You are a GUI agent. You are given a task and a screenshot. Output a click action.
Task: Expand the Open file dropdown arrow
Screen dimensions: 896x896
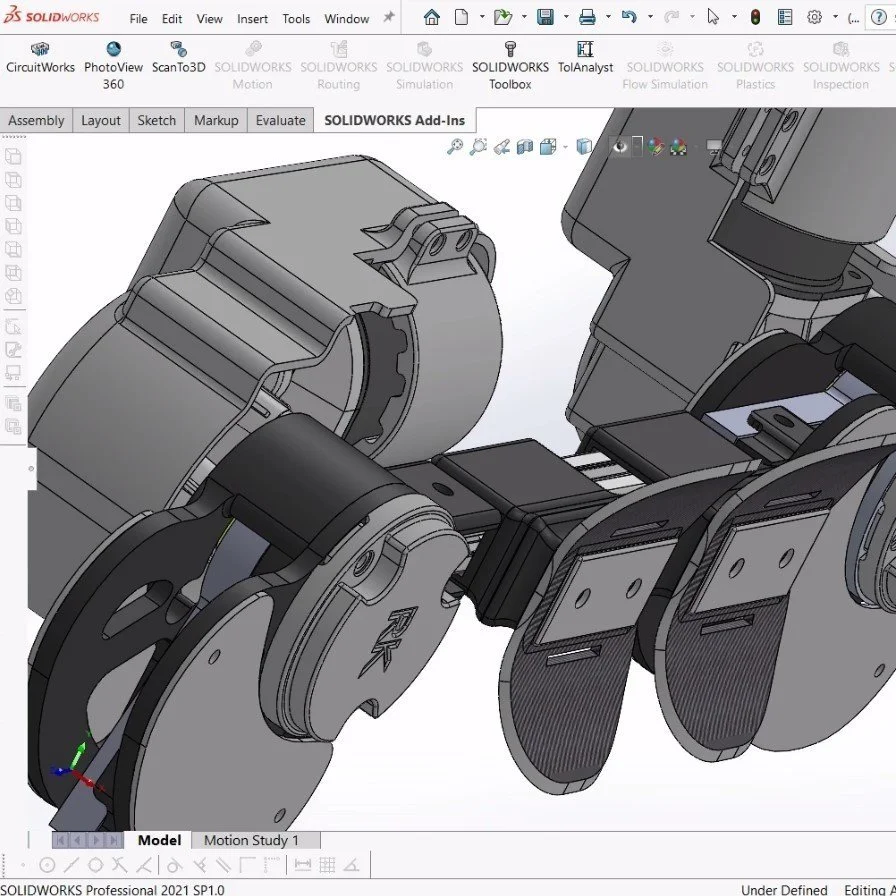pos(524,17)
